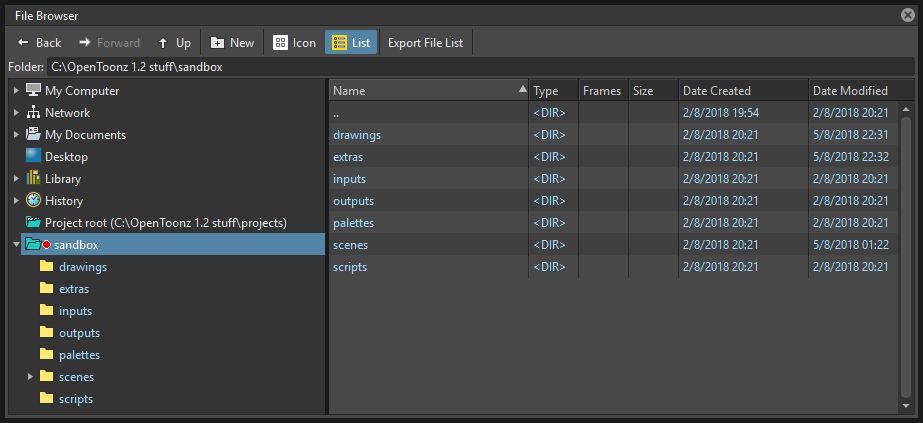
Task: Click the Project root folder icon
Action: [x=34, y=223]
